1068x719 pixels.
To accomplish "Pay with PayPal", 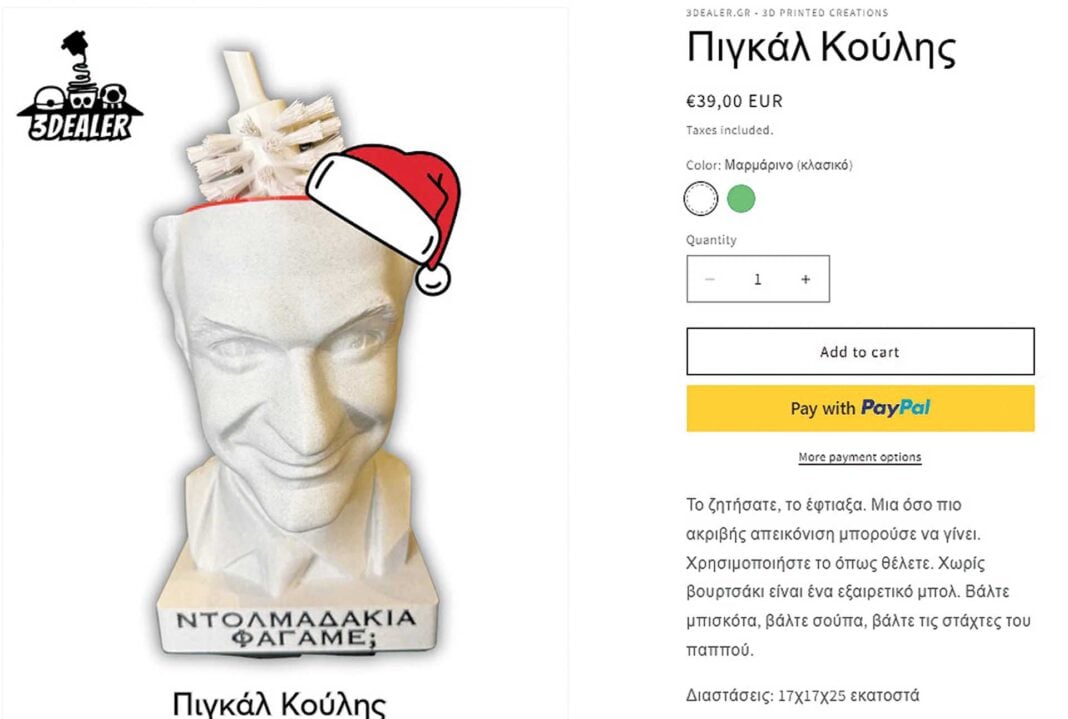I will tap(860, 409).
